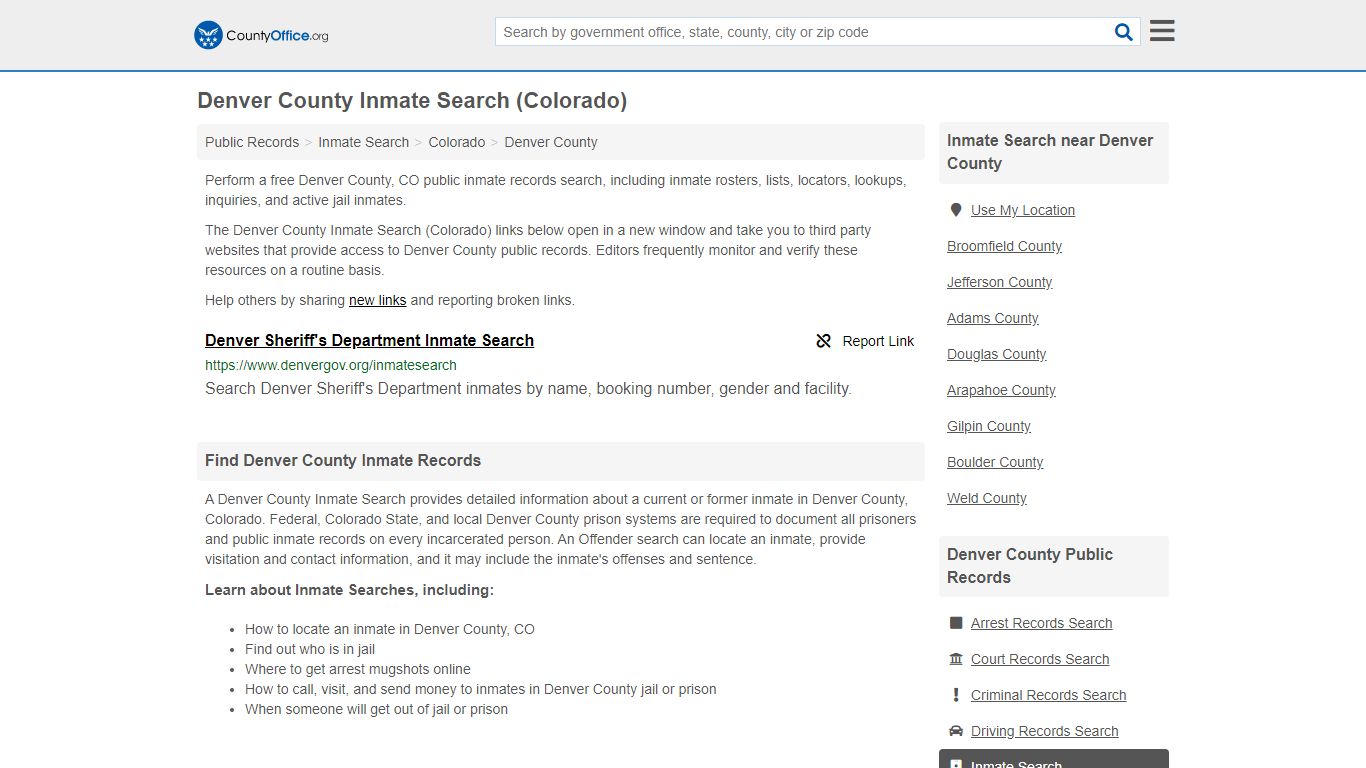1366x768 pixels.
Task: Click the Driving Records car icon
Action: (956, 731)
